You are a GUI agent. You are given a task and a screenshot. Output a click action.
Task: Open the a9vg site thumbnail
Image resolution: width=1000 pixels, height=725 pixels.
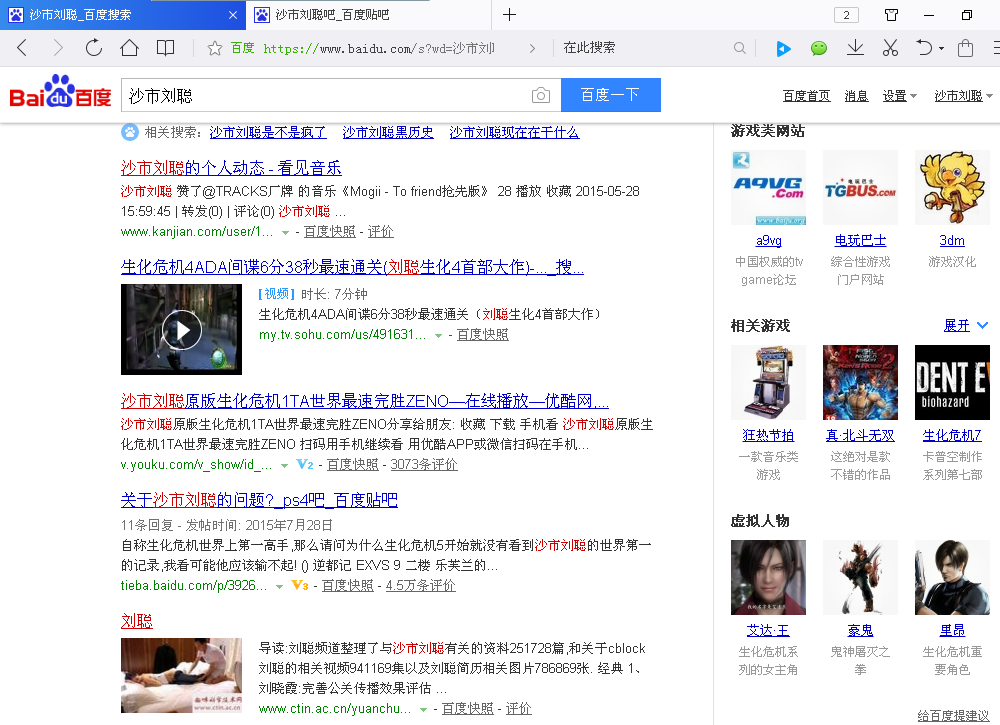[768, 187]
